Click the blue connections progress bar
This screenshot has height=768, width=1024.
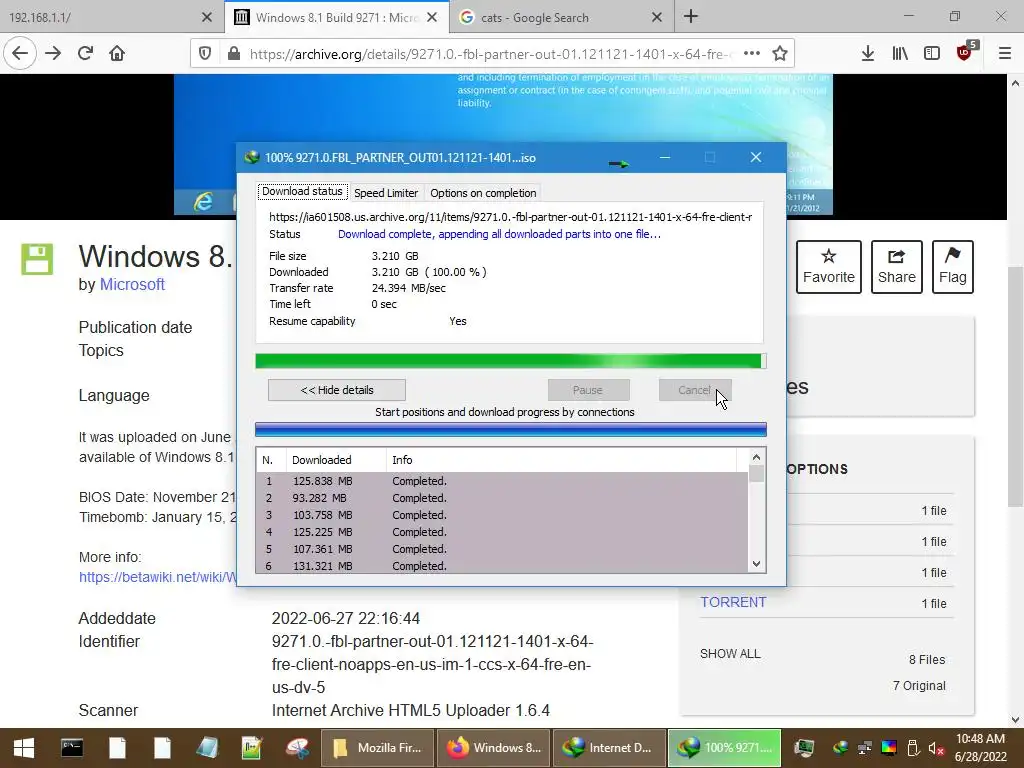point(510,430)
